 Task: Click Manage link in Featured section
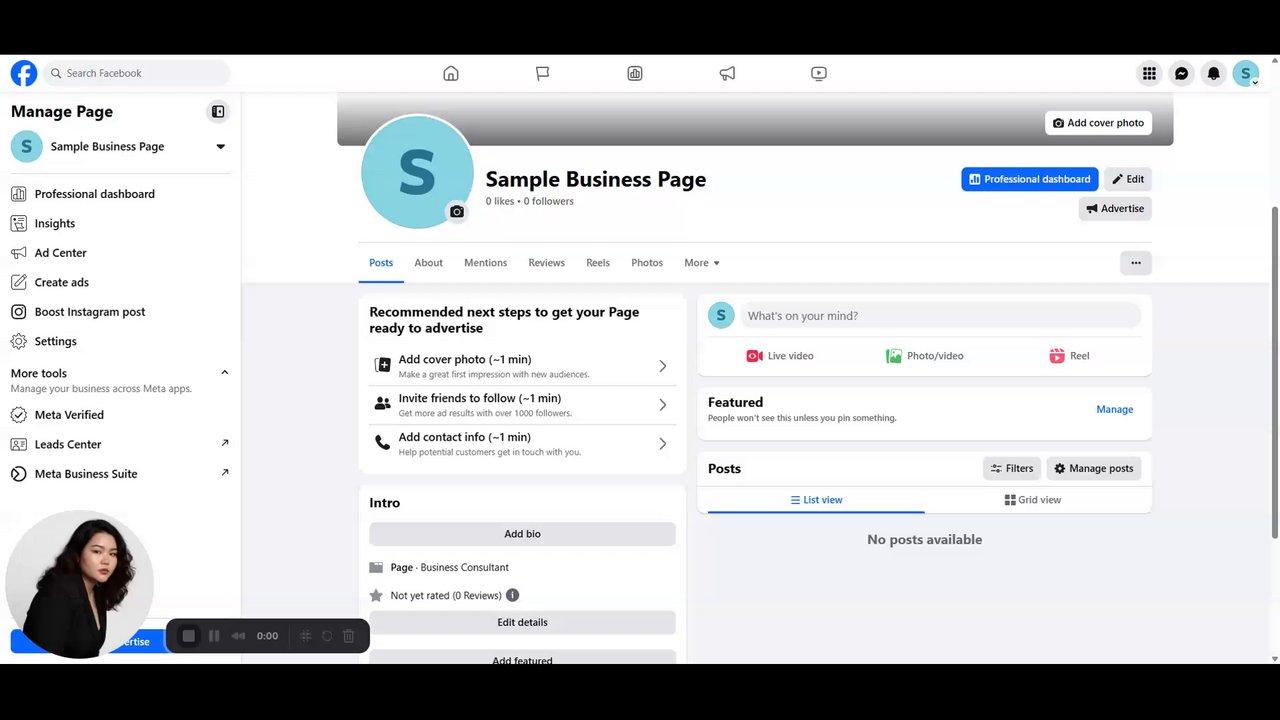click(1114, 409)
